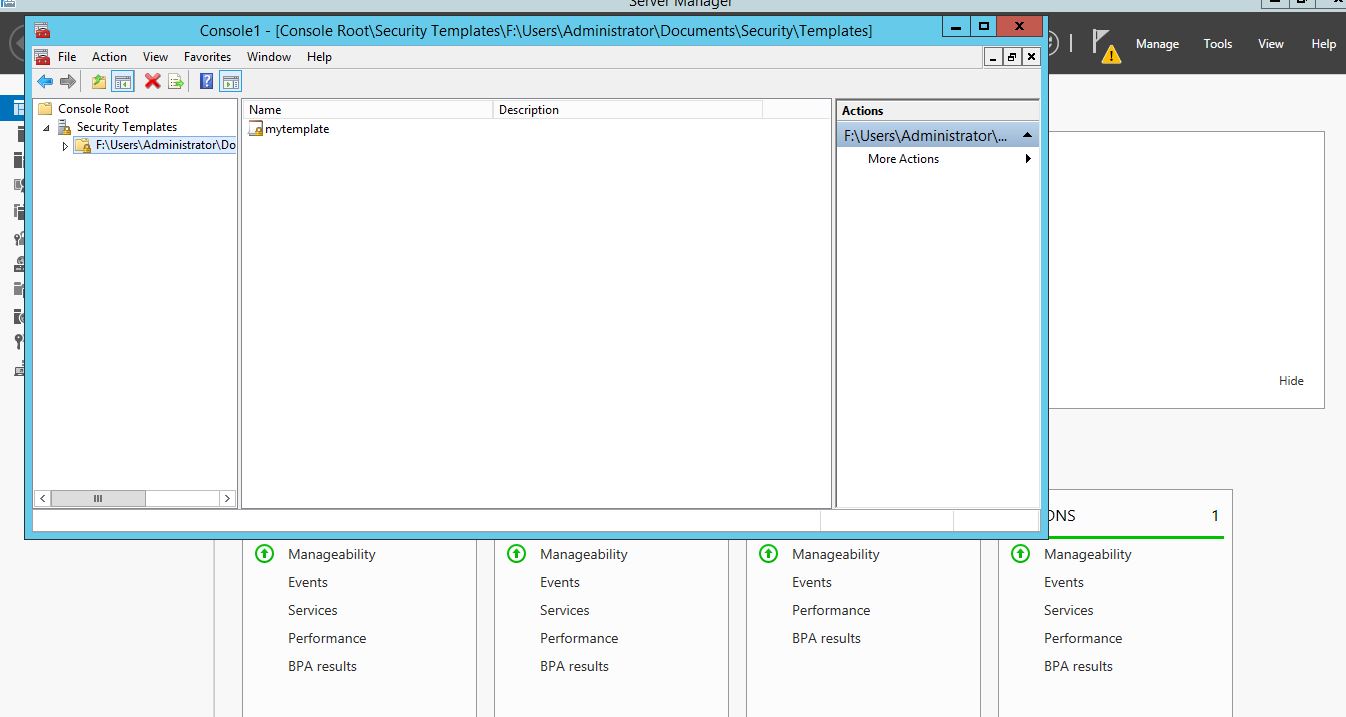
Task: Click the toolbox icon in Console1 title bar
Action: click(x=42, y=31)
